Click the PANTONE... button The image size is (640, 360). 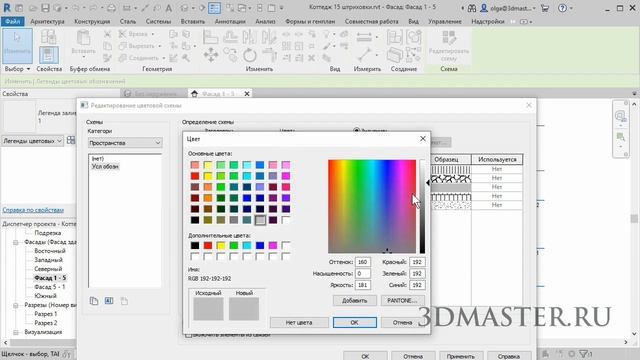click(x=402, y=300)
